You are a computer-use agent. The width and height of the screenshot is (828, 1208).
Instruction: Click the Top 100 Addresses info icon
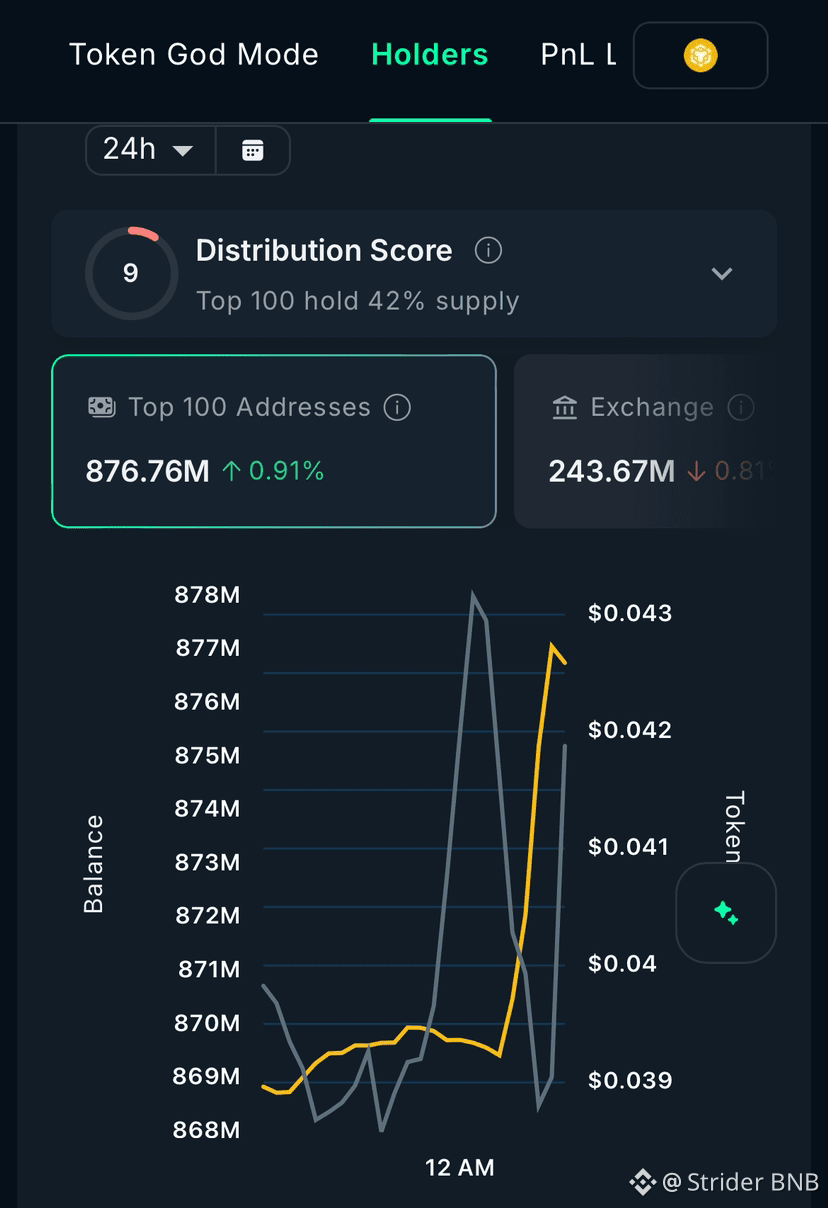click(x=397, y=407)
